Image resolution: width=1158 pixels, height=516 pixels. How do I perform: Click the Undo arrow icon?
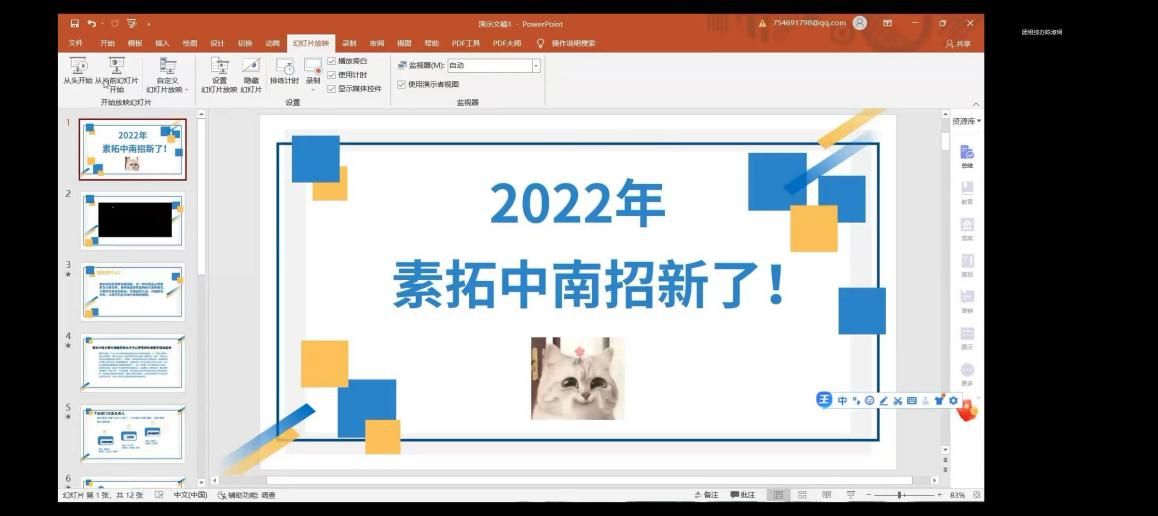(x=91, y=23)
